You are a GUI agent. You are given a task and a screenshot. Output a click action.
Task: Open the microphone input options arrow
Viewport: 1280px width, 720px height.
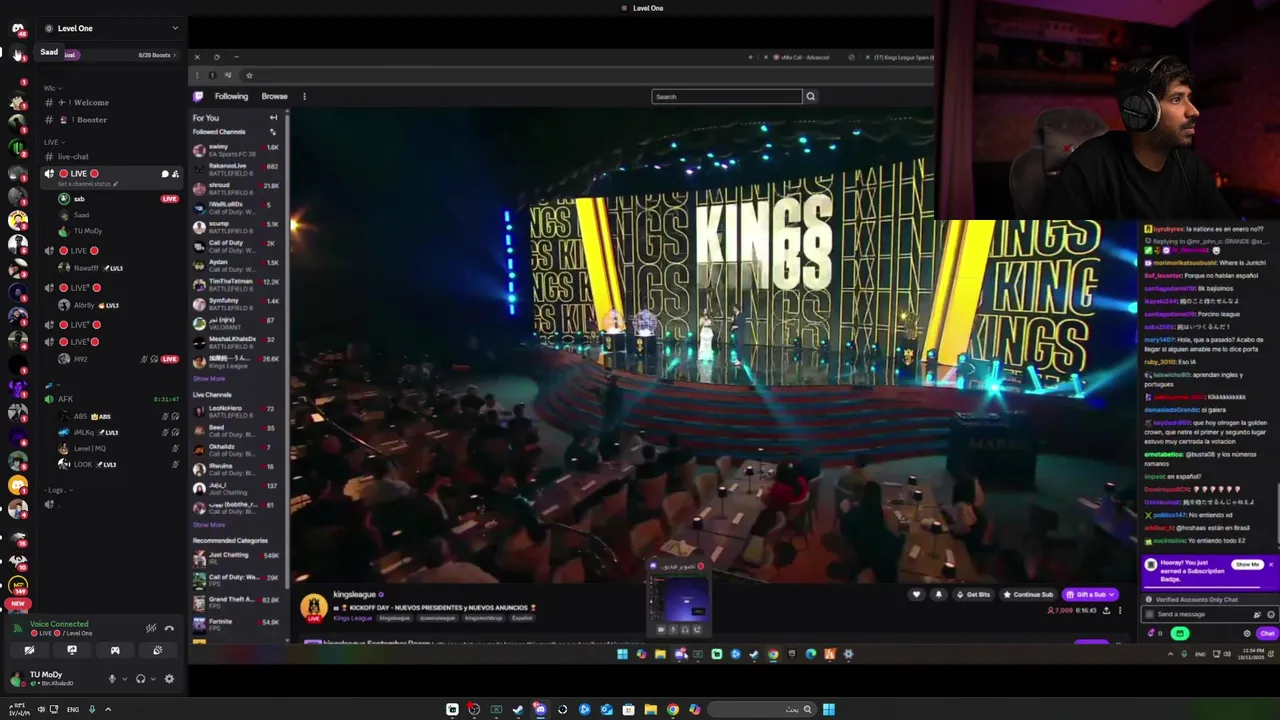(124, 679)
